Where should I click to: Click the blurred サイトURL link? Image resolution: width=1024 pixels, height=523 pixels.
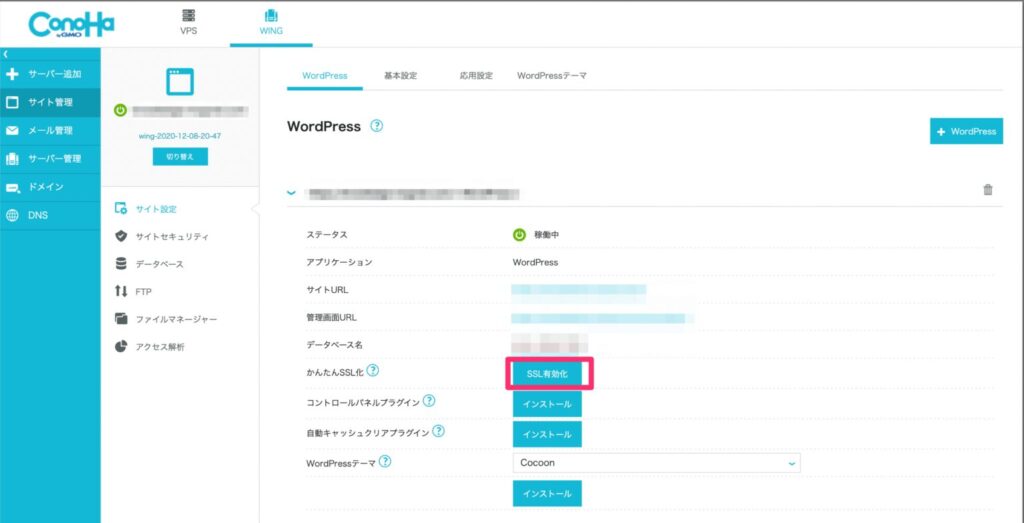click(579, 290)
